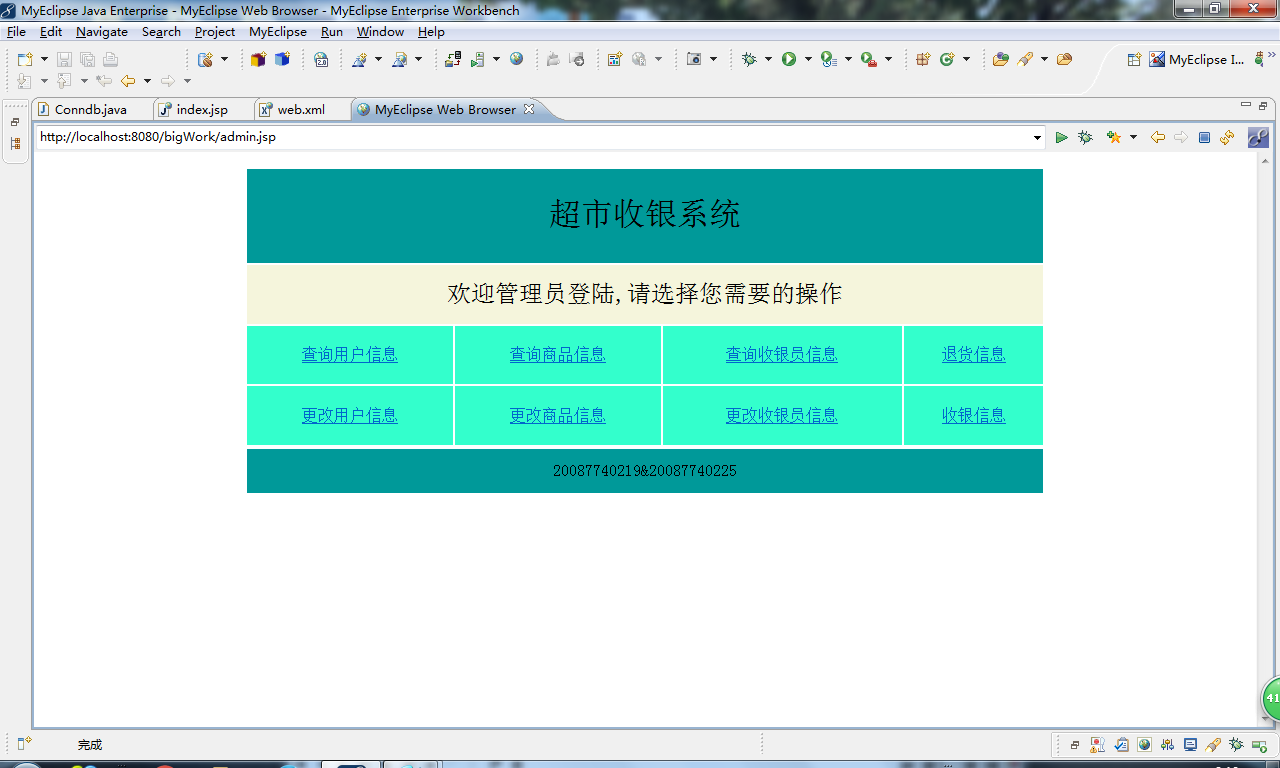Click the Open Perspective icon
This screenshot has width=1280, height=768.
pos(1134,60)
